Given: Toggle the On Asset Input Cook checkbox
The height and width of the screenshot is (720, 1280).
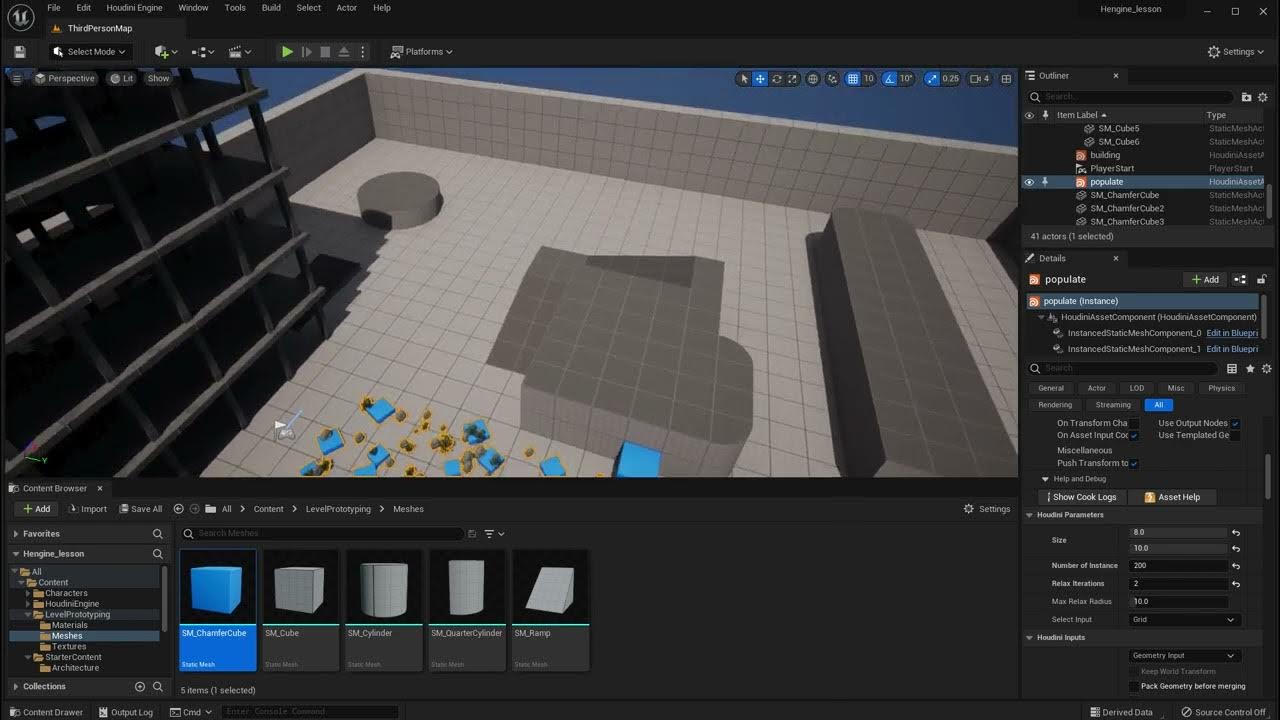Looking at the screenshot, I should [x=1134, y=436].
